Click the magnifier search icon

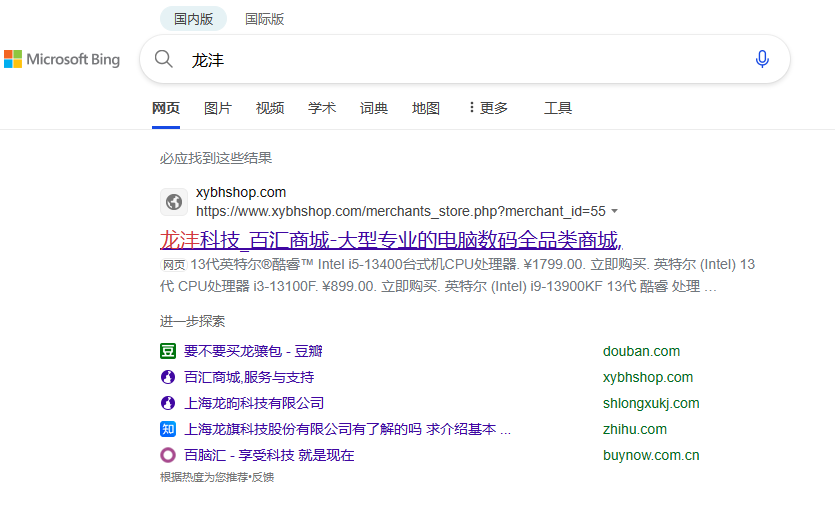(163, 59)
